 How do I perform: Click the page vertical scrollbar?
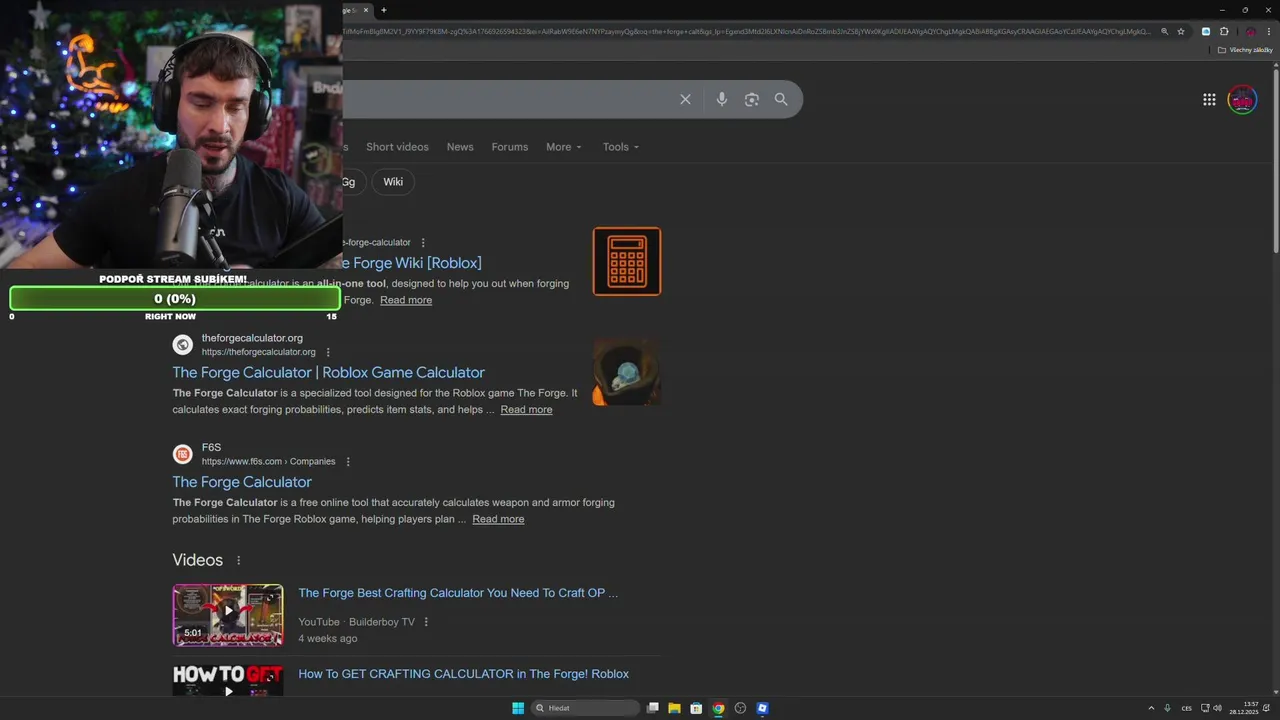[1275, 160]
